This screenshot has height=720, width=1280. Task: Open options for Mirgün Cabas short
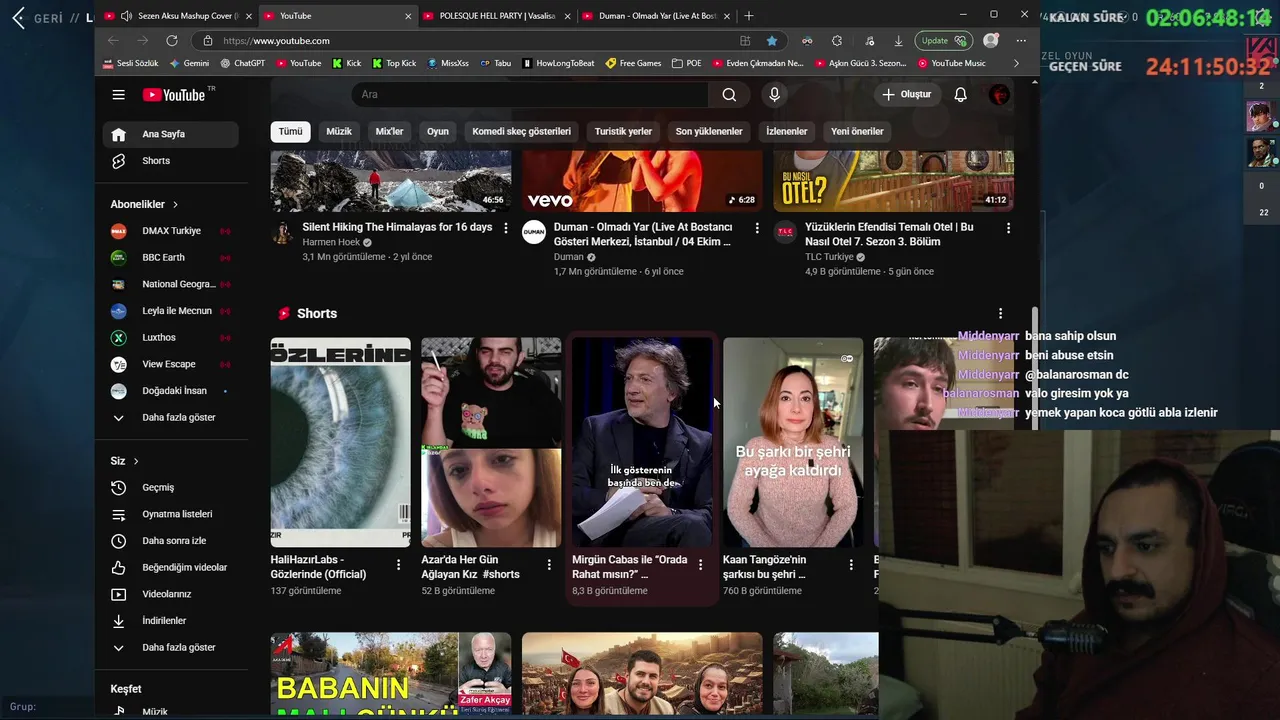pyautogui.click(x=700, y=565)
